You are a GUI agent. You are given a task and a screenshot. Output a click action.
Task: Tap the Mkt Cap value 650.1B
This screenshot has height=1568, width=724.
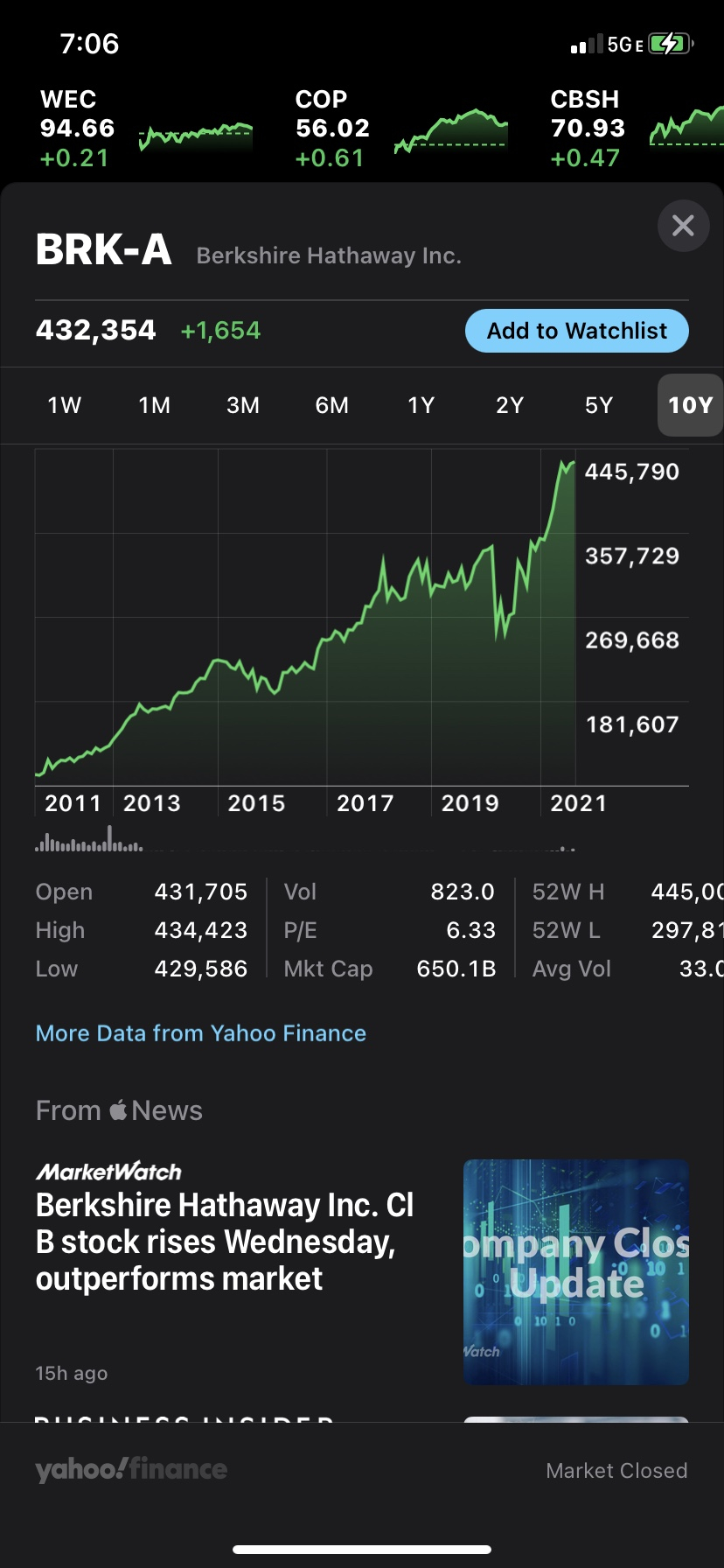point(456,969)
